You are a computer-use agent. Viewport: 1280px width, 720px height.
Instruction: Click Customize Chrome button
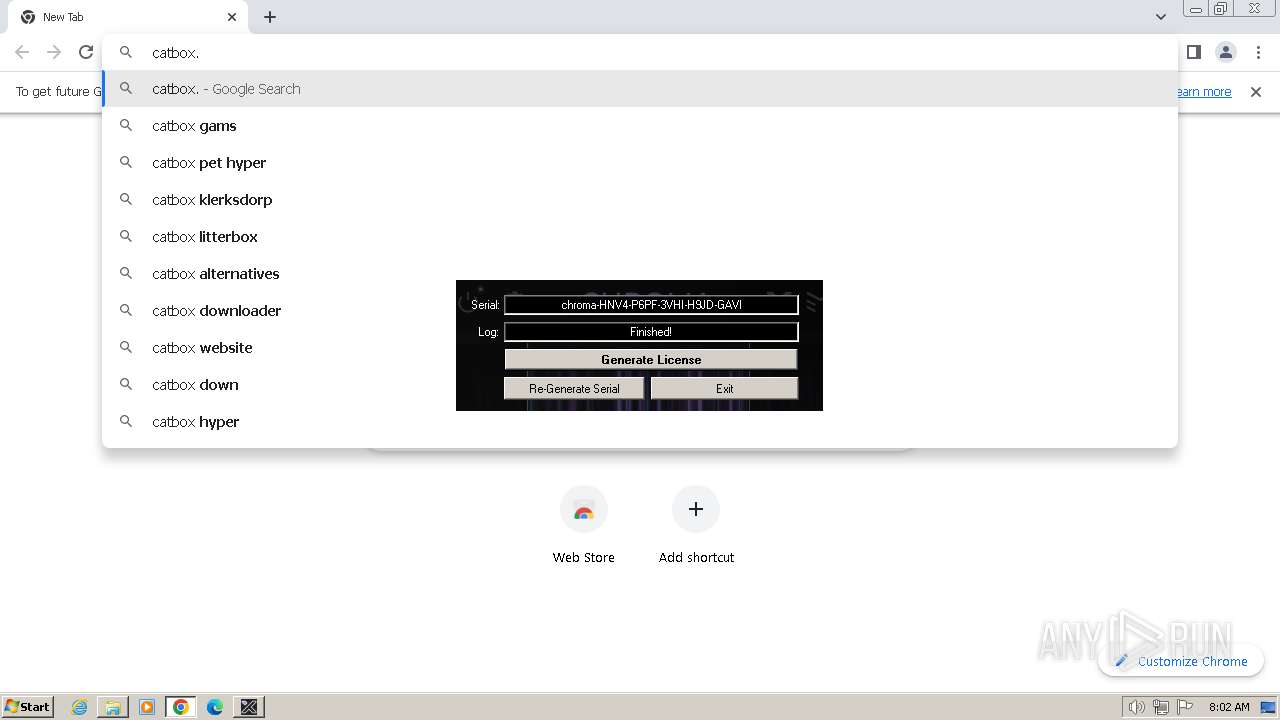(1181, 661)
